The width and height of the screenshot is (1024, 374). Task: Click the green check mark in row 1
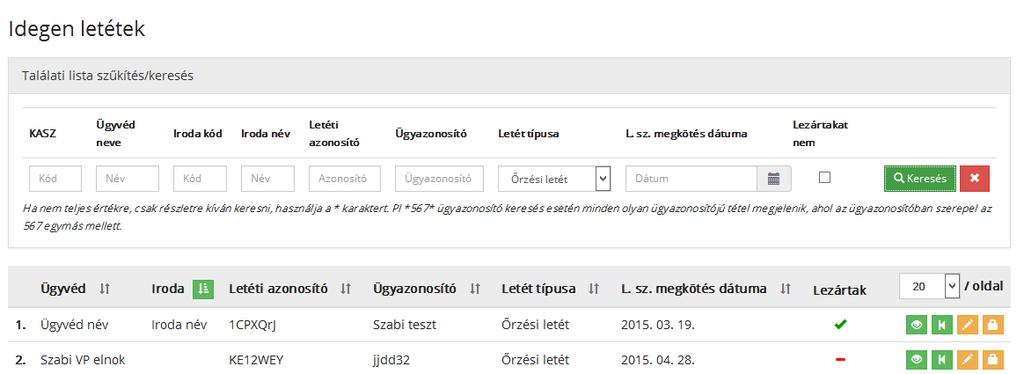[840, 324]
